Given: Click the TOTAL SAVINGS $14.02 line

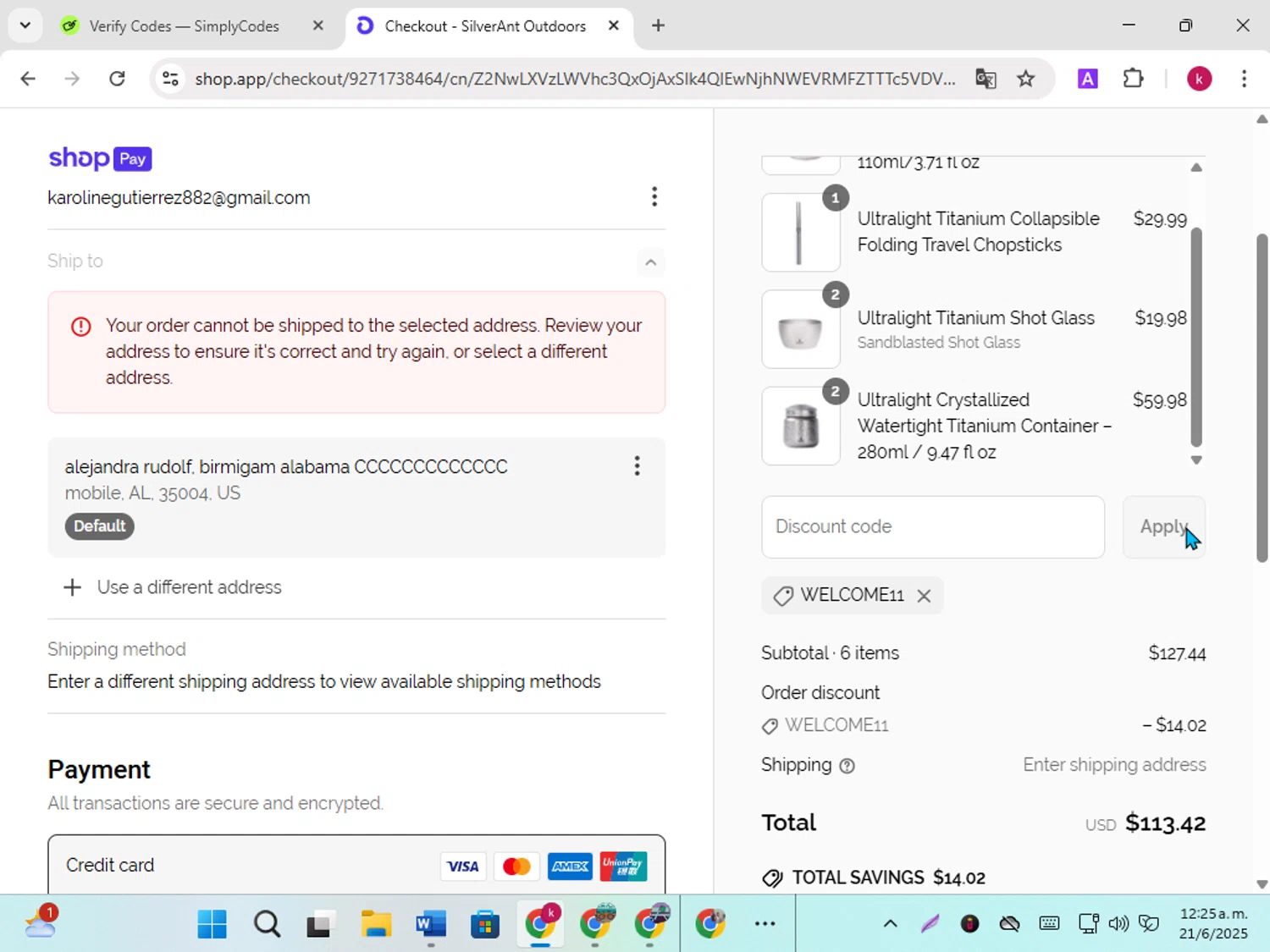Looking at the screenshot, I should tap(874, 878).
